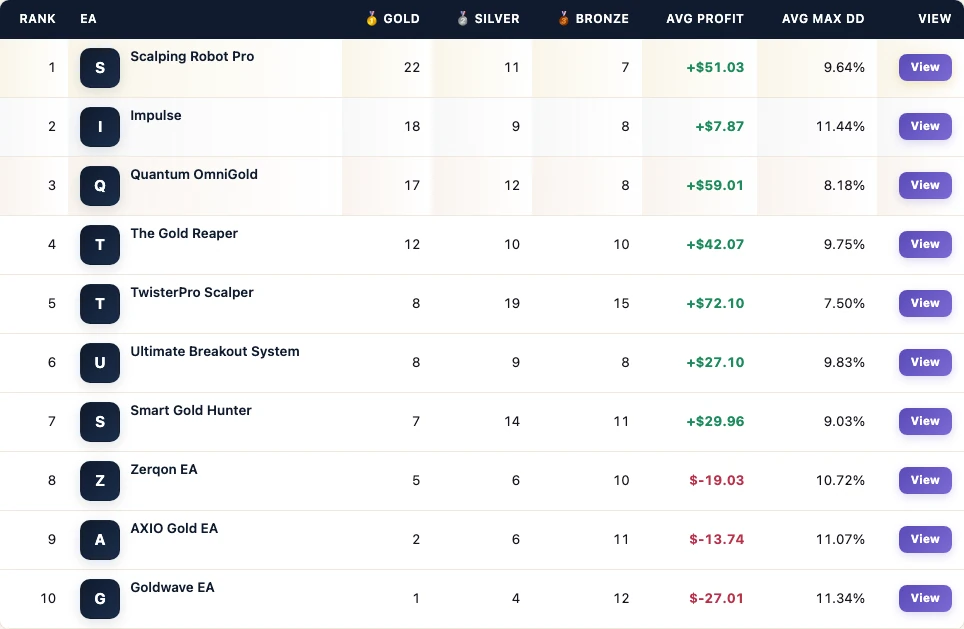Viewport: 964px width, 629px height.
Task: Click the name 'Zerqon EA'
Action: pos(164,470)
